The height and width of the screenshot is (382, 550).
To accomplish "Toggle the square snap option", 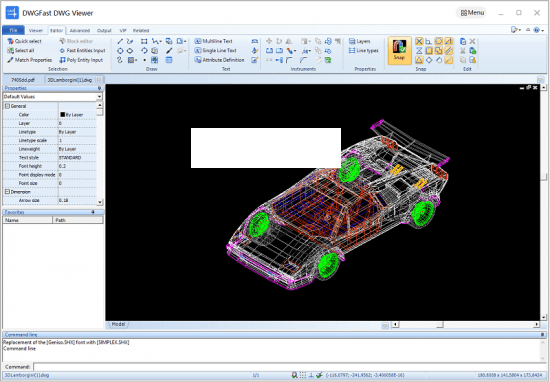I will point(429,51).
